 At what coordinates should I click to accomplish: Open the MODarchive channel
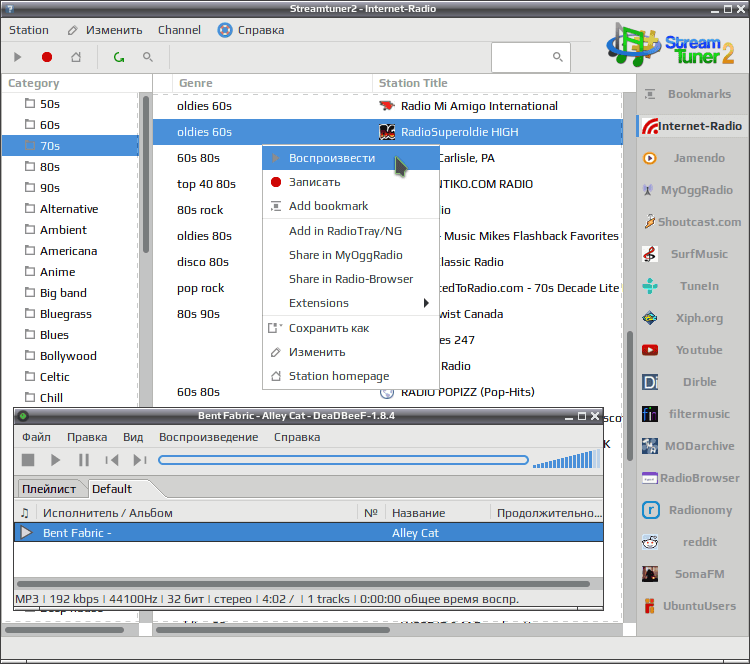coord(692,446)
